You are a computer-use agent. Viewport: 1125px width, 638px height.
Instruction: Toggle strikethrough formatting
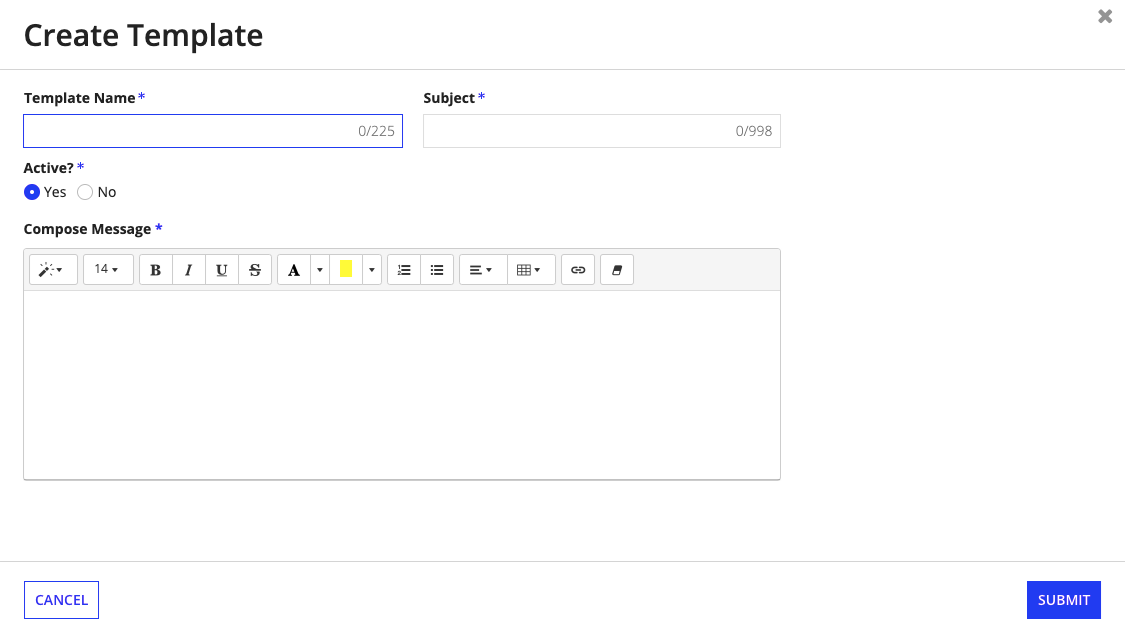(255, 270)
